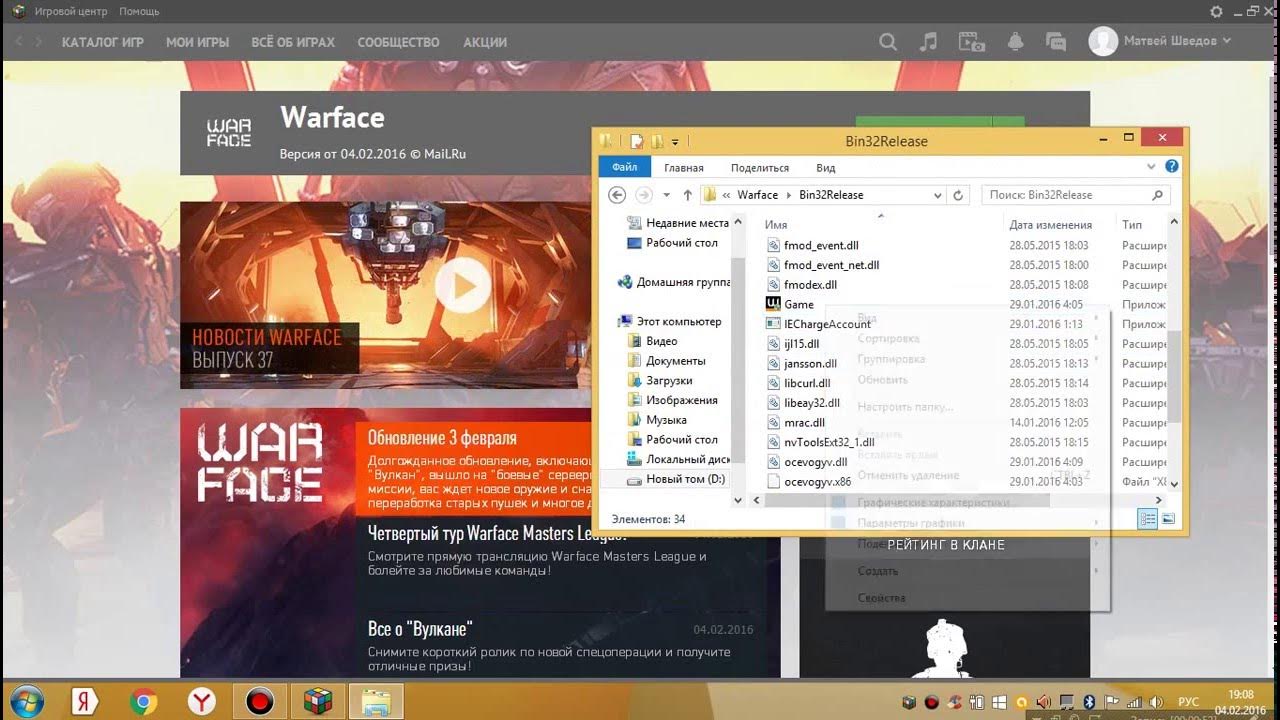
Task: Open the Rubik's cube app on taskbar
Action: click(x=318, y=702)
